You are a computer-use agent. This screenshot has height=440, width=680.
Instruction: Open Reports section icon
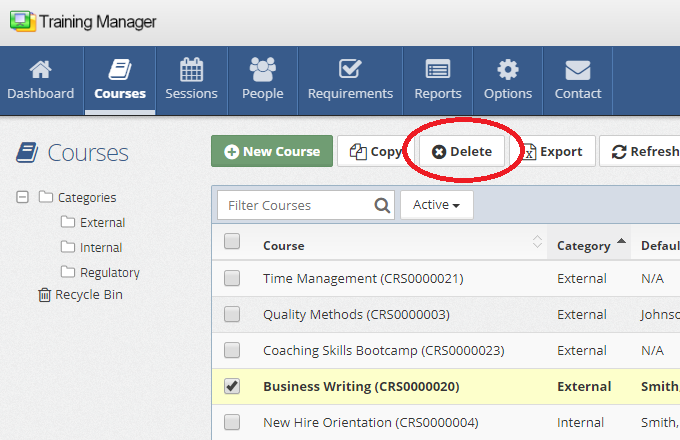click(438, 70)
